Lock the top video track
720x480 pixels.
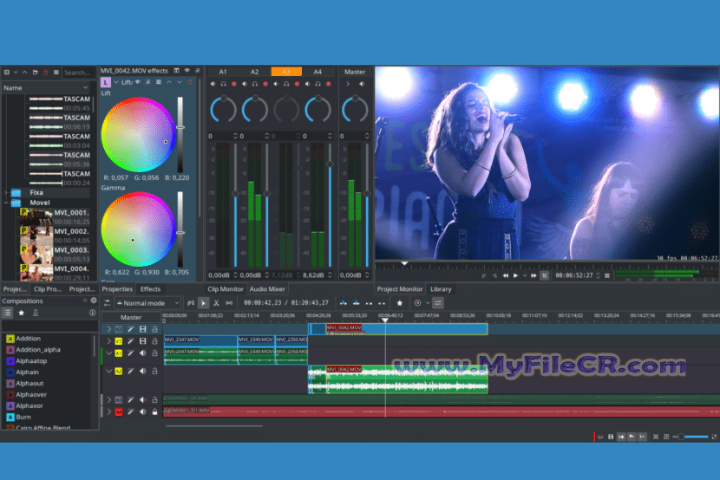point(155,329)
